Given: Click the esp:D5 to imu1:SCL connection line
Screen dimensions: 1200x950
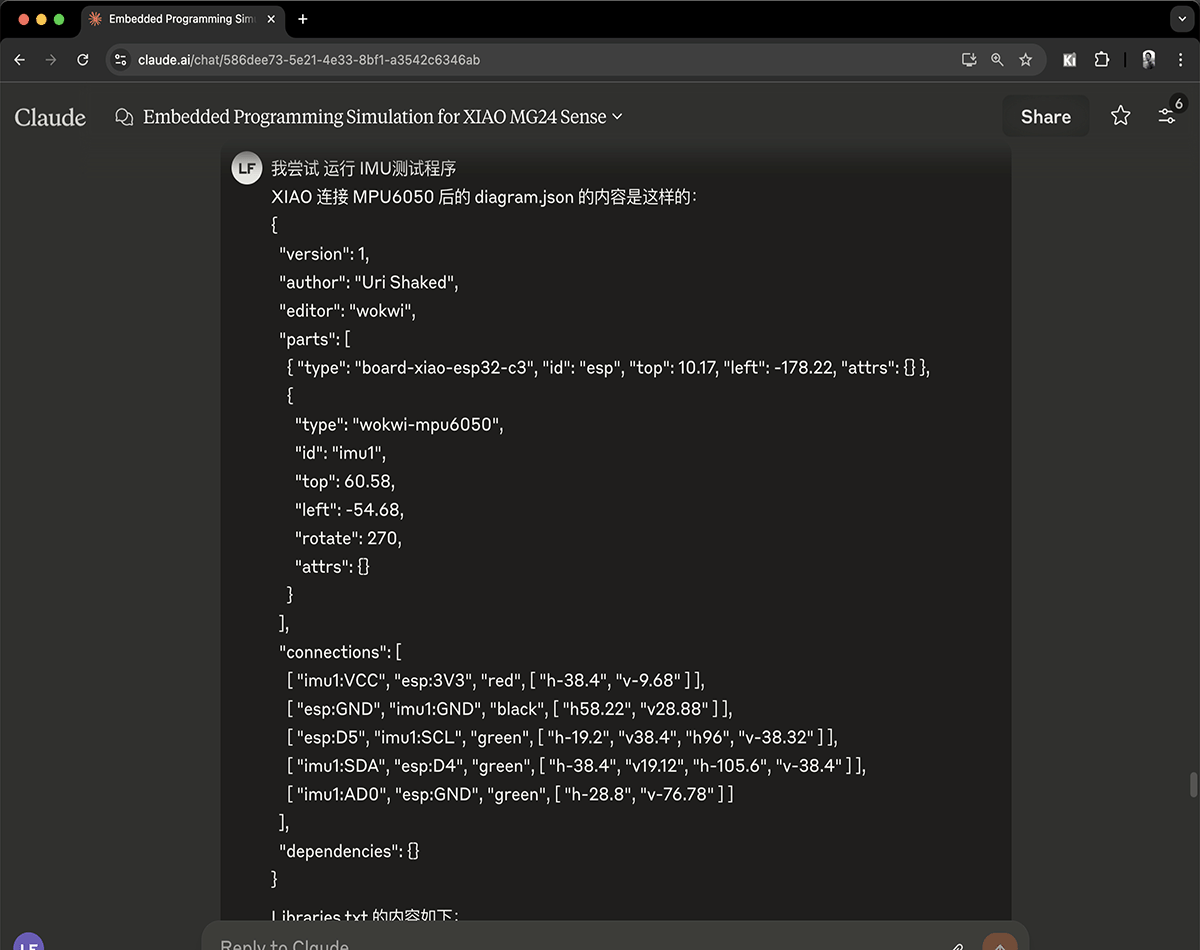Looking at the screenshot, I should 562,737.
